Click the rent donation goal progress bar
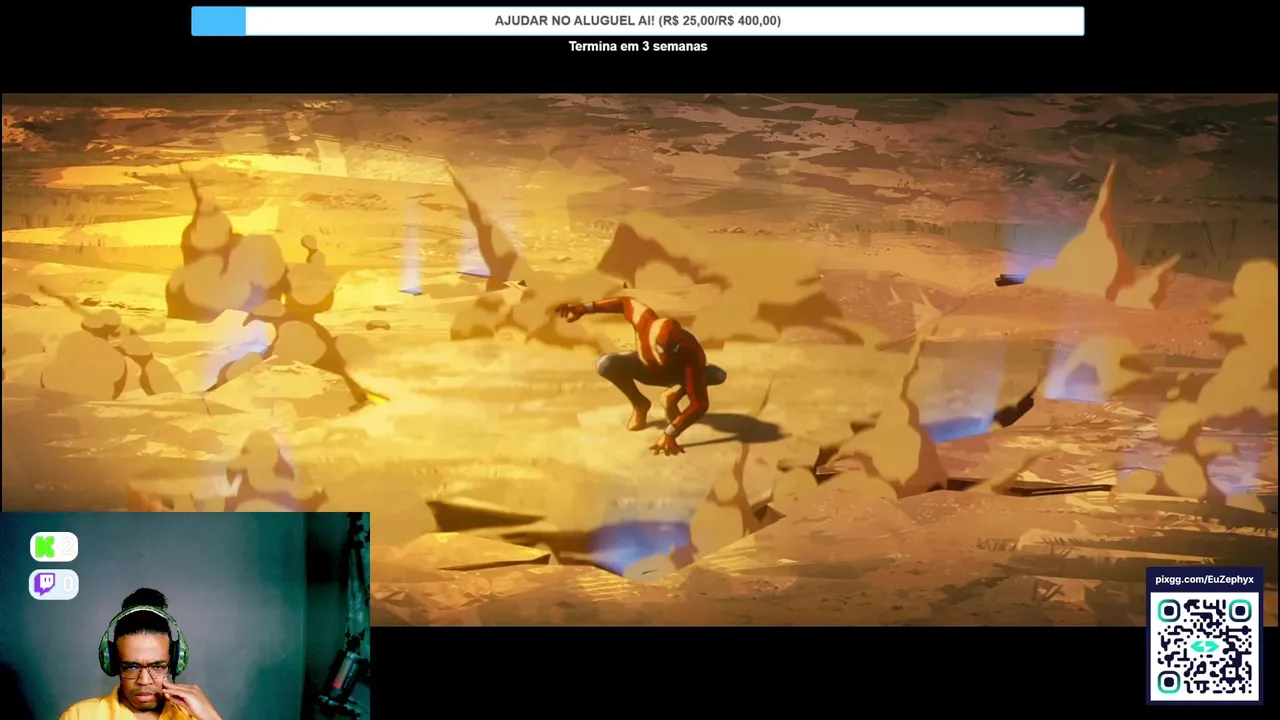This screenshot has width=1280, height=720. (638, 21)
